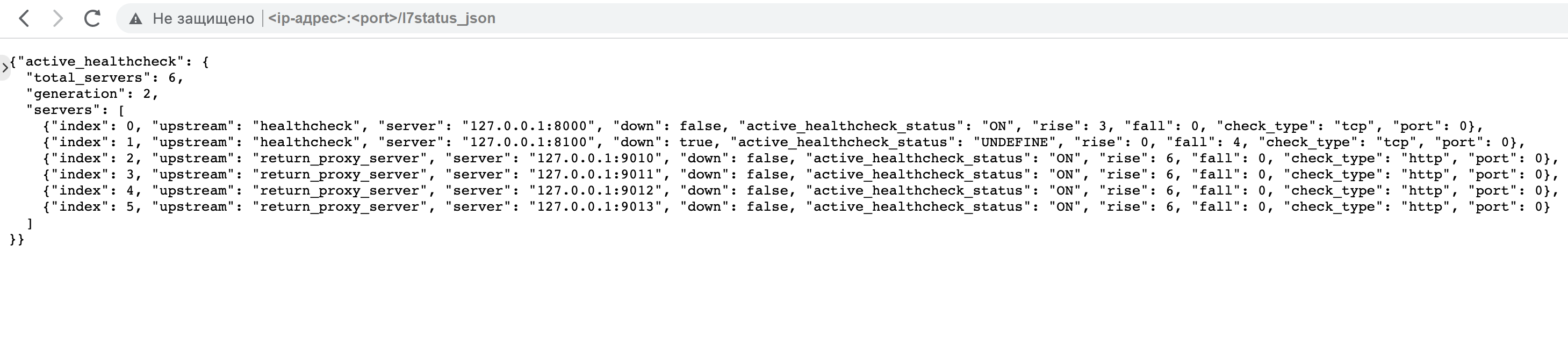Click the closing square bracket of servers array

30,224
